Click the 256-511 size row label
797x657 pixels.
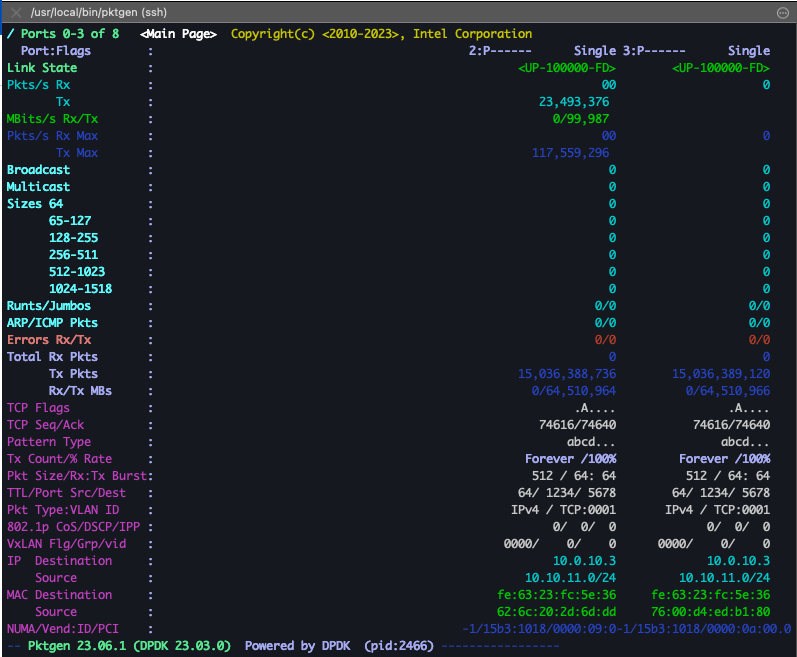[74, 255]
